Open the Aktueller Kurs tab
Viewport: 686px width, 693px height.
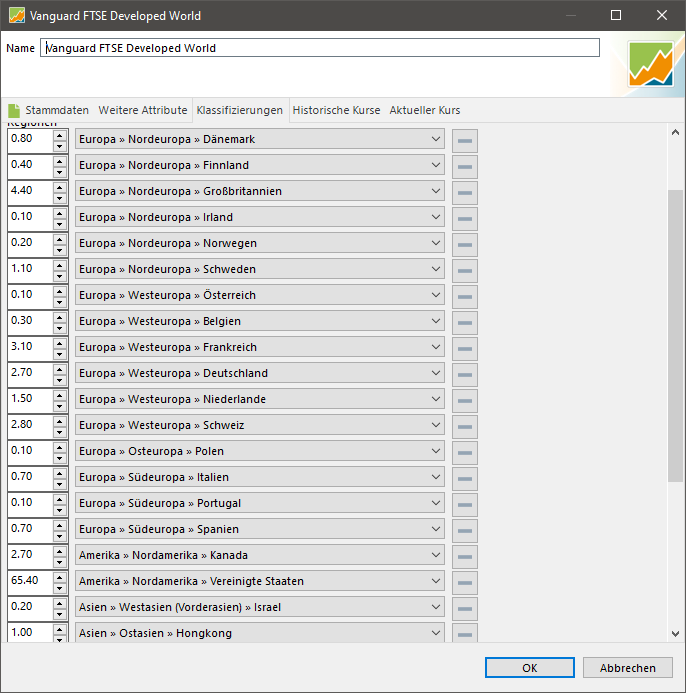(425, 110)
